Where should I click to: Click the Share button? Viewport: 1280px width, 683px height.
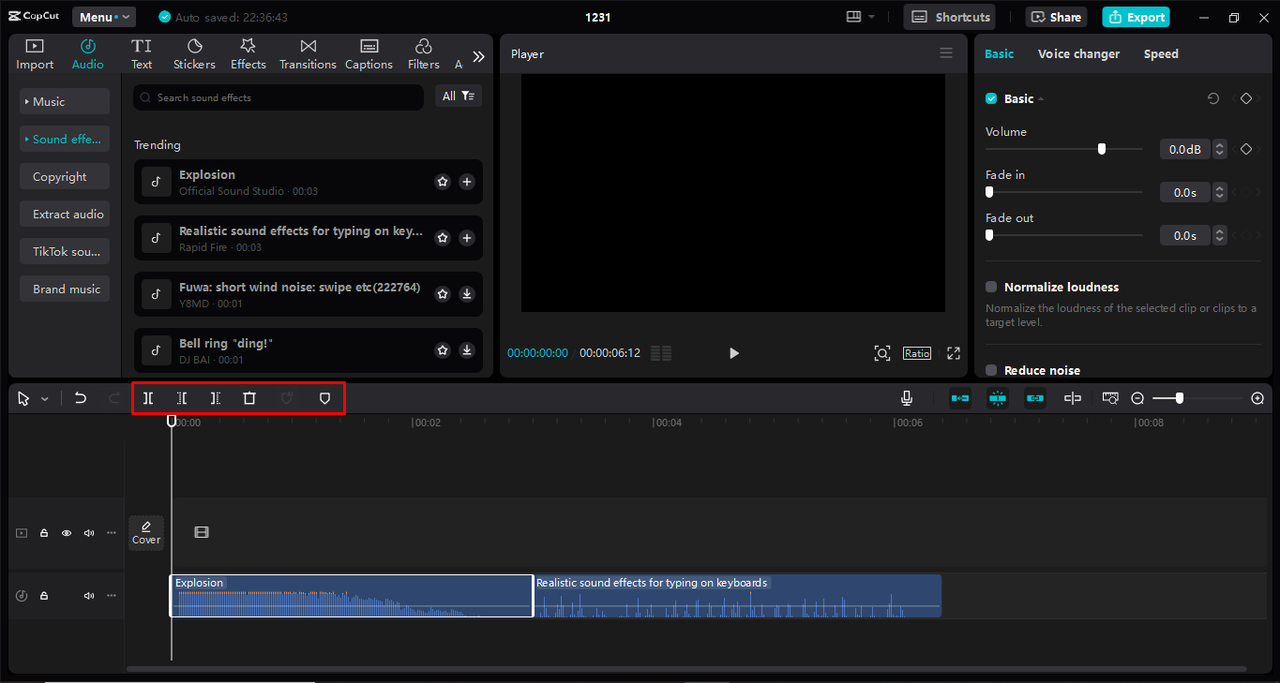(x=1056, y=17)
